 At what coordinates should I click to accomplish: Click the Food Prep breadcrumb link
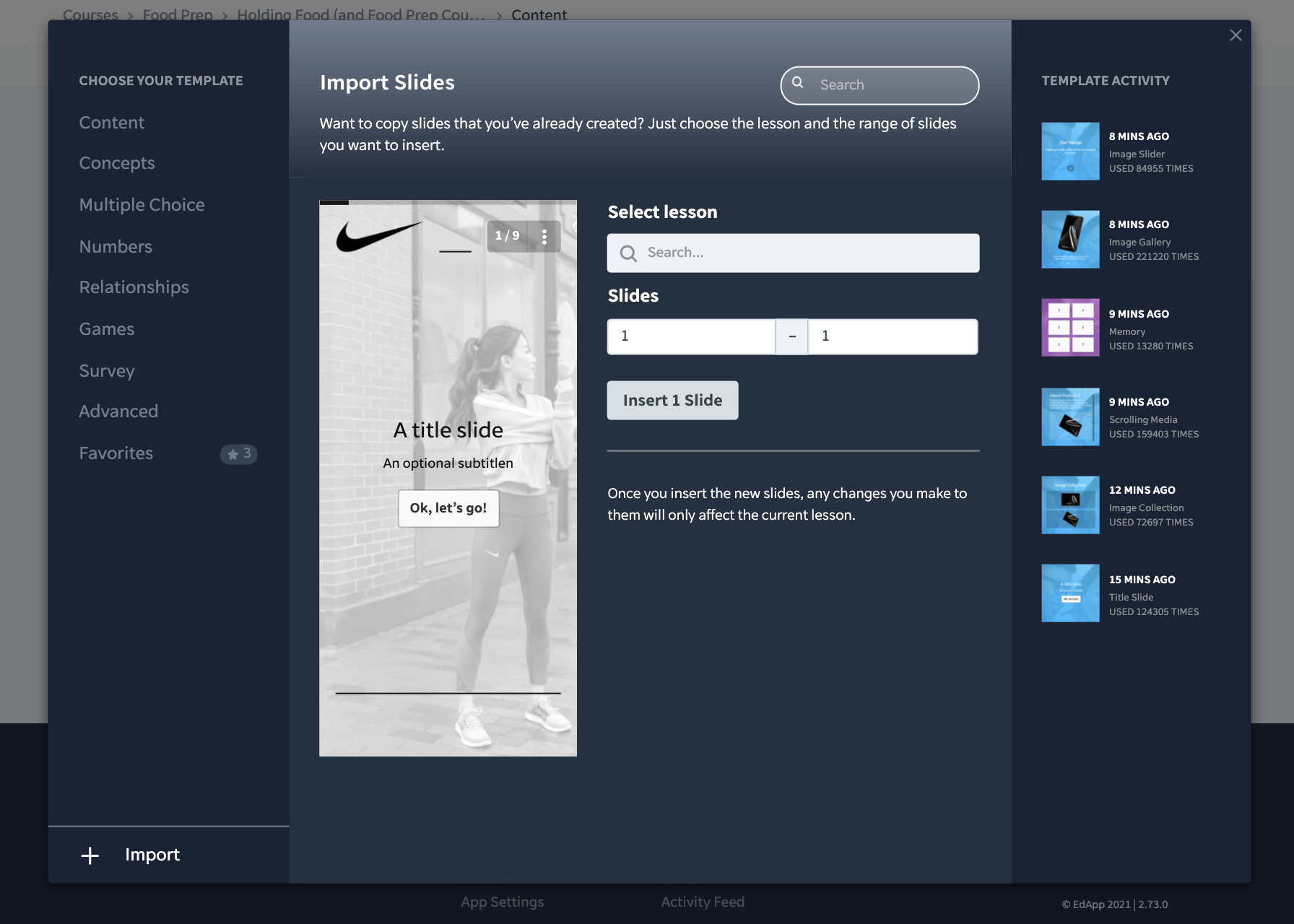(x=178, y=14)
